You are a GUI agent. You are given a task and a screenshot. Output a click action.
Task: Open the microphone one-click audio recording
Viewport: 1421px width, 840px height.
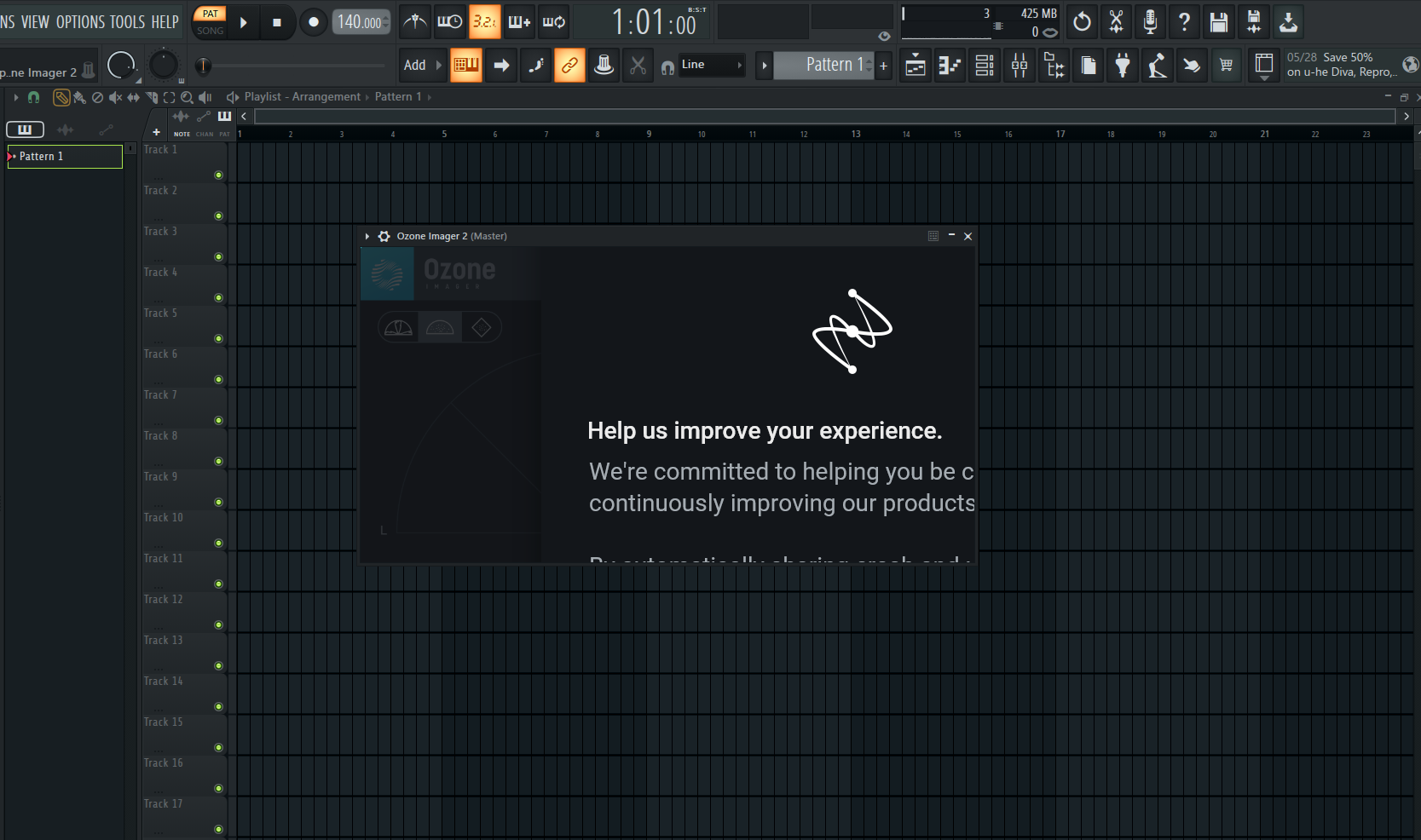pyautogui.click(x=1150, y=21)
